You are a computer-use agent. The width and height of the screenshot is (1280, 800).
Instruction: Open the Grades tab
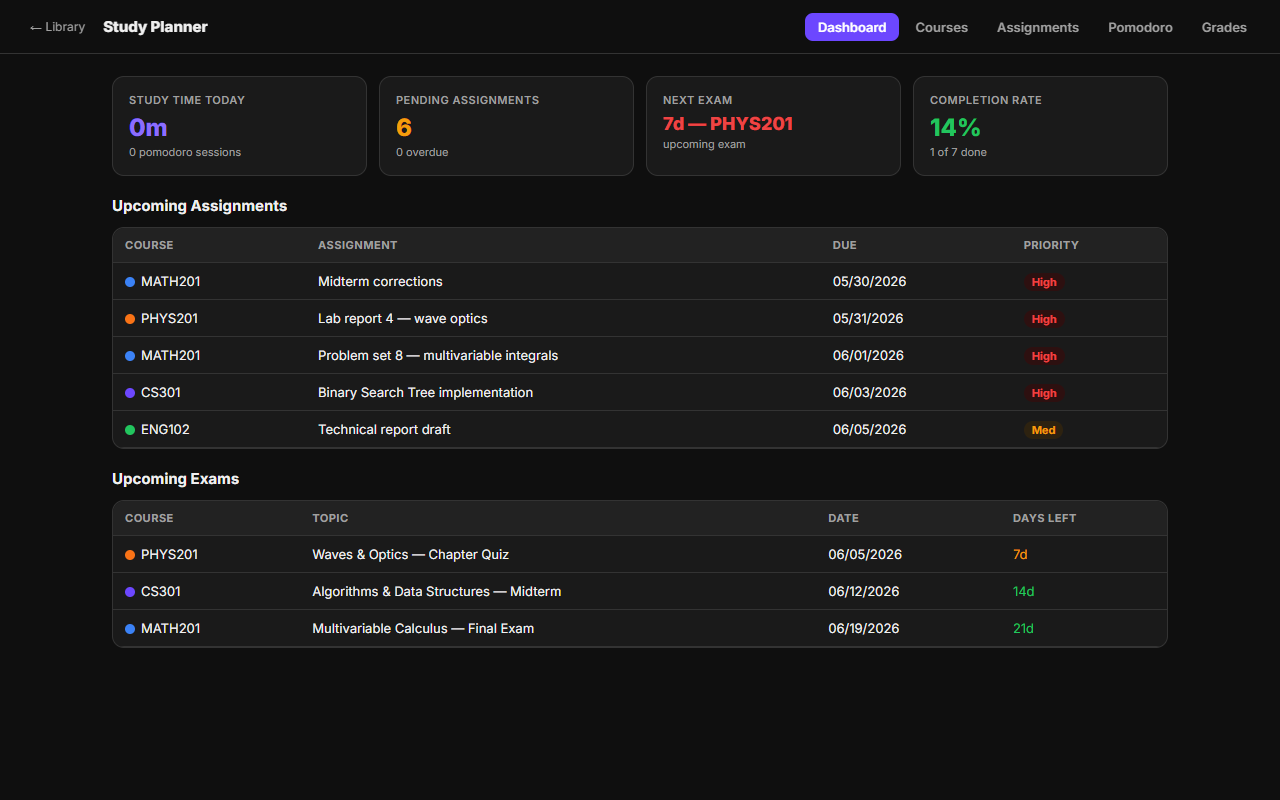click(x=1224, y=27)
